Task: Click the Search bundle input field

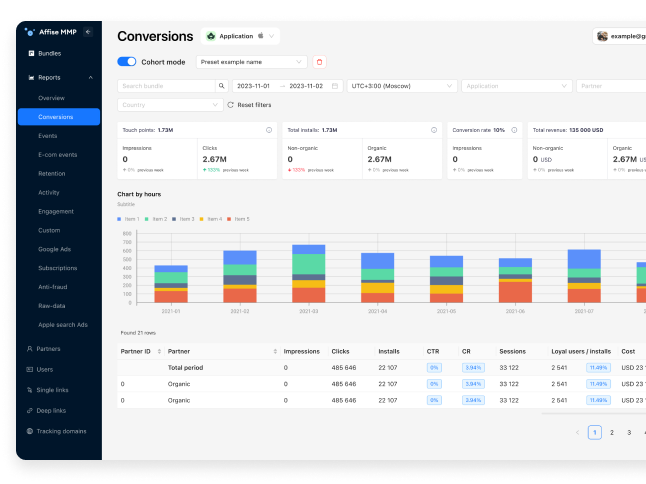Action: point(166,86)
